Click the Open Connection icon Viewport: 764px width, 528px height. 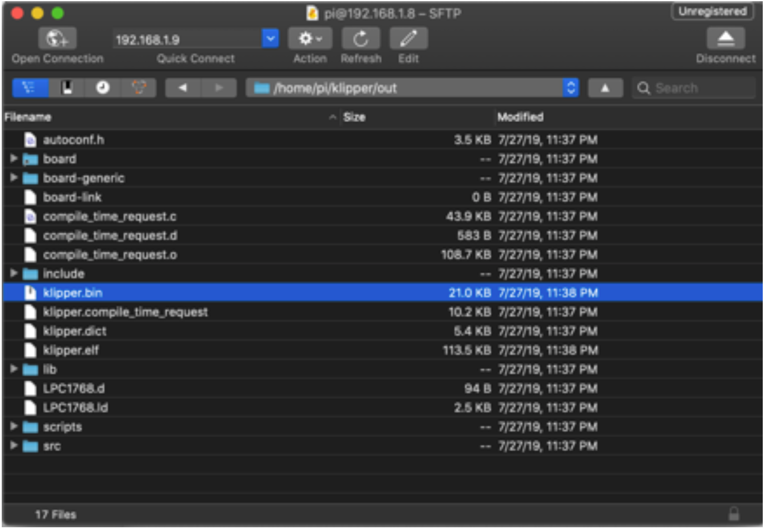(x=57, y=39)
